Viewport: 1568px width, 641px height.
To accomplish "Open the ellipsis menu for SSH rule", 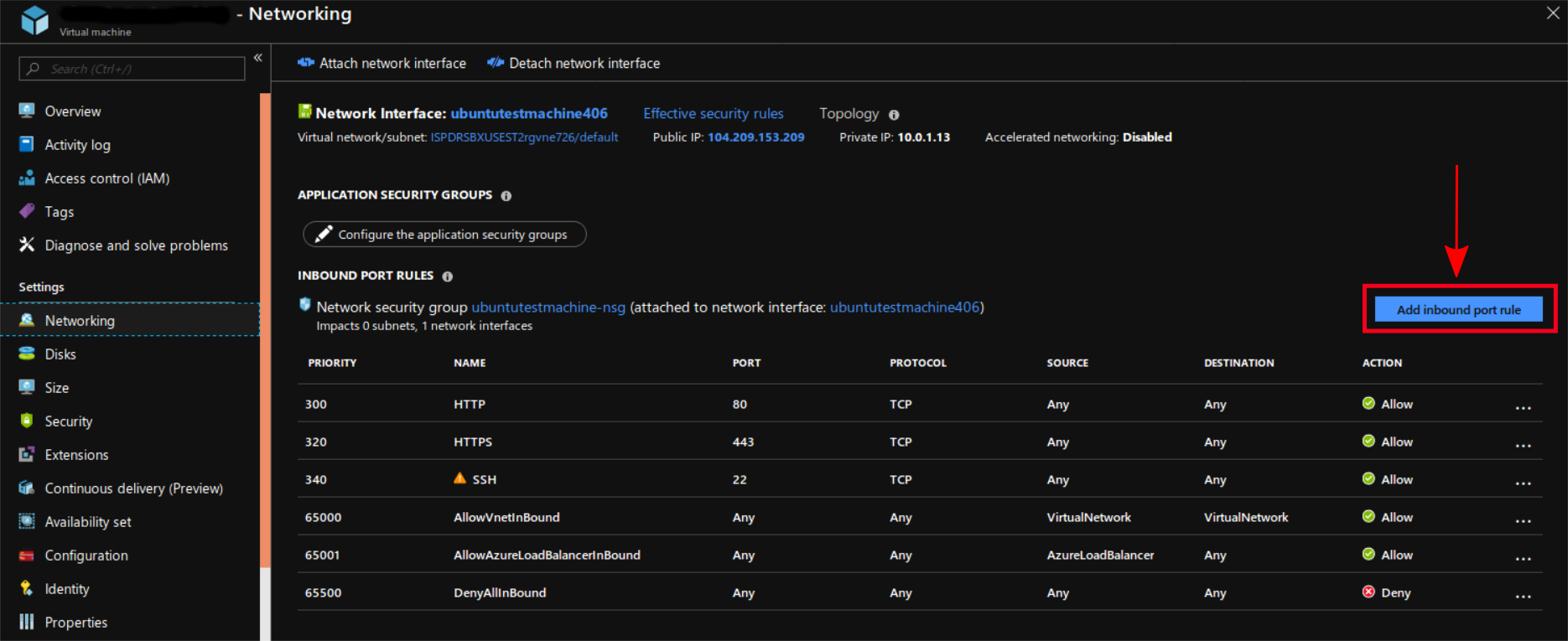I will (1523, 483).
